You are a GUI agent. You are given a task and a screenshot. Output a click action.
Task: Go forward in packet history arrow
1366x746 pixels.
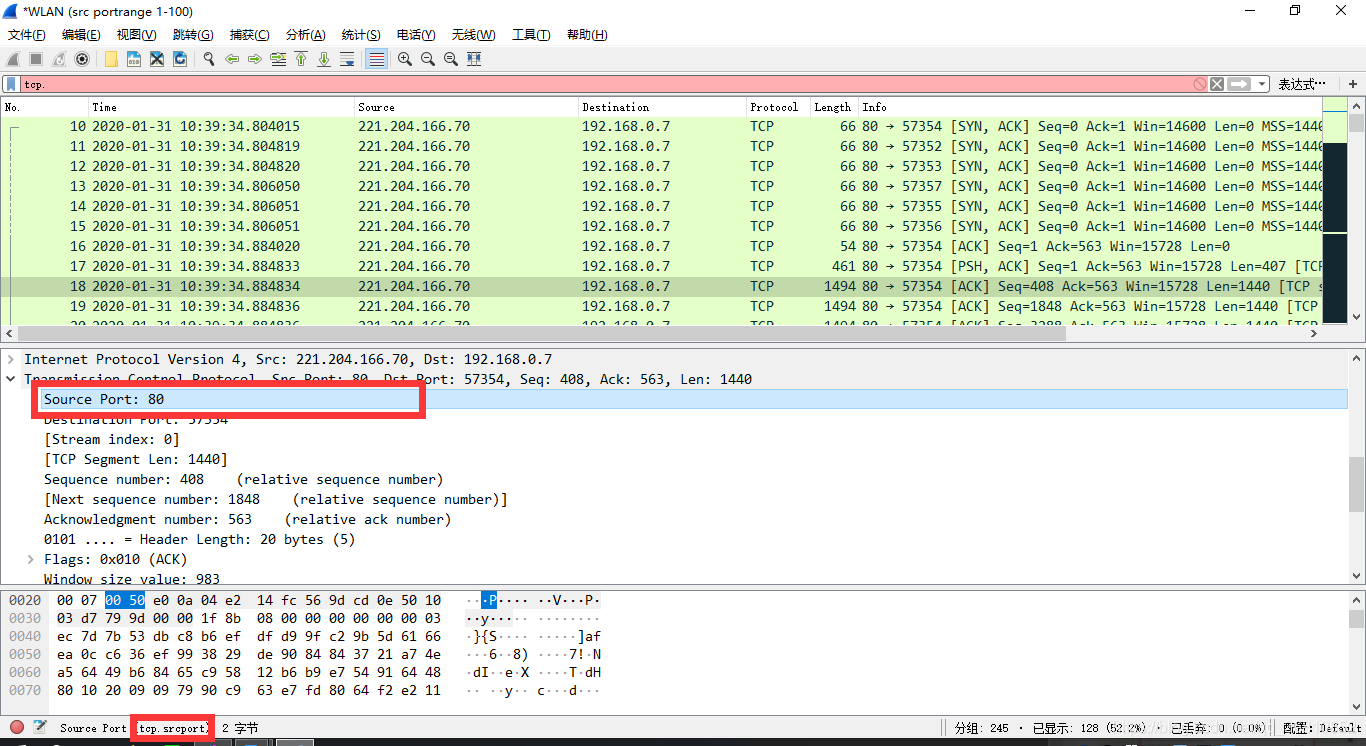255,59
